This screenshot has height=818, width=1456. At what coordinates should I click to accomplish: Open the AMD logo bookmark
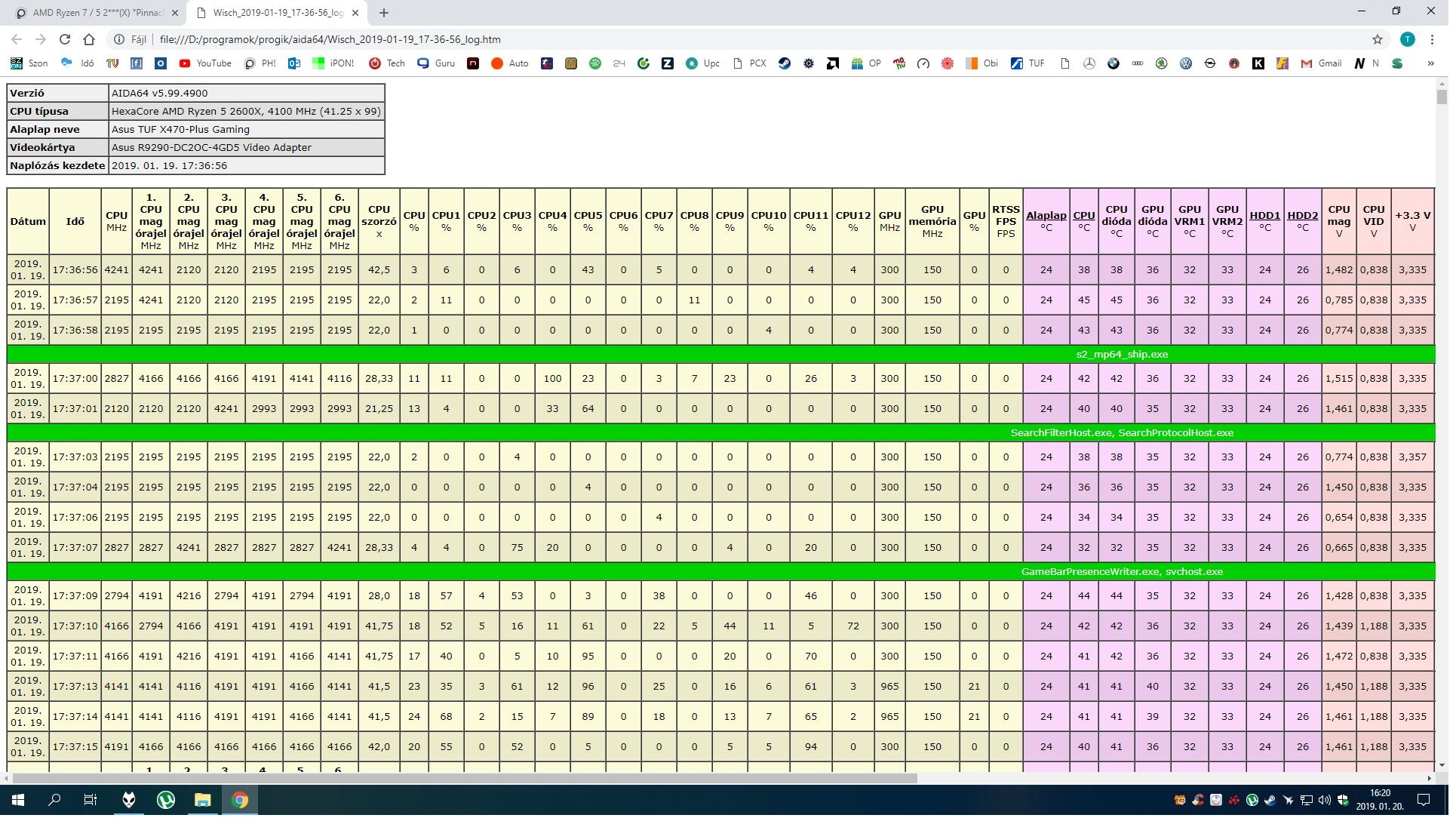coord(832,64)
